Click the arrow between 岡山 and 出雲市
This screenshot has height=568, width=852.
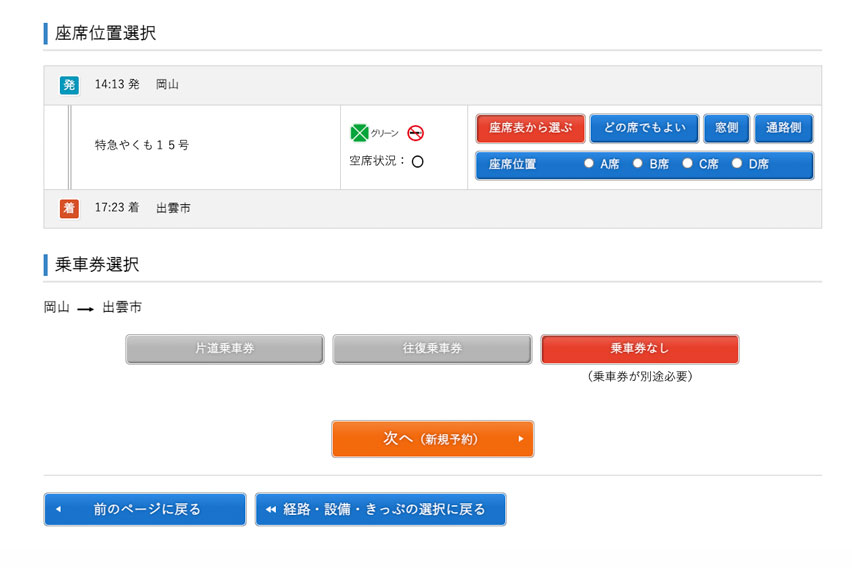pyautogui.click(x=86, y=308)
